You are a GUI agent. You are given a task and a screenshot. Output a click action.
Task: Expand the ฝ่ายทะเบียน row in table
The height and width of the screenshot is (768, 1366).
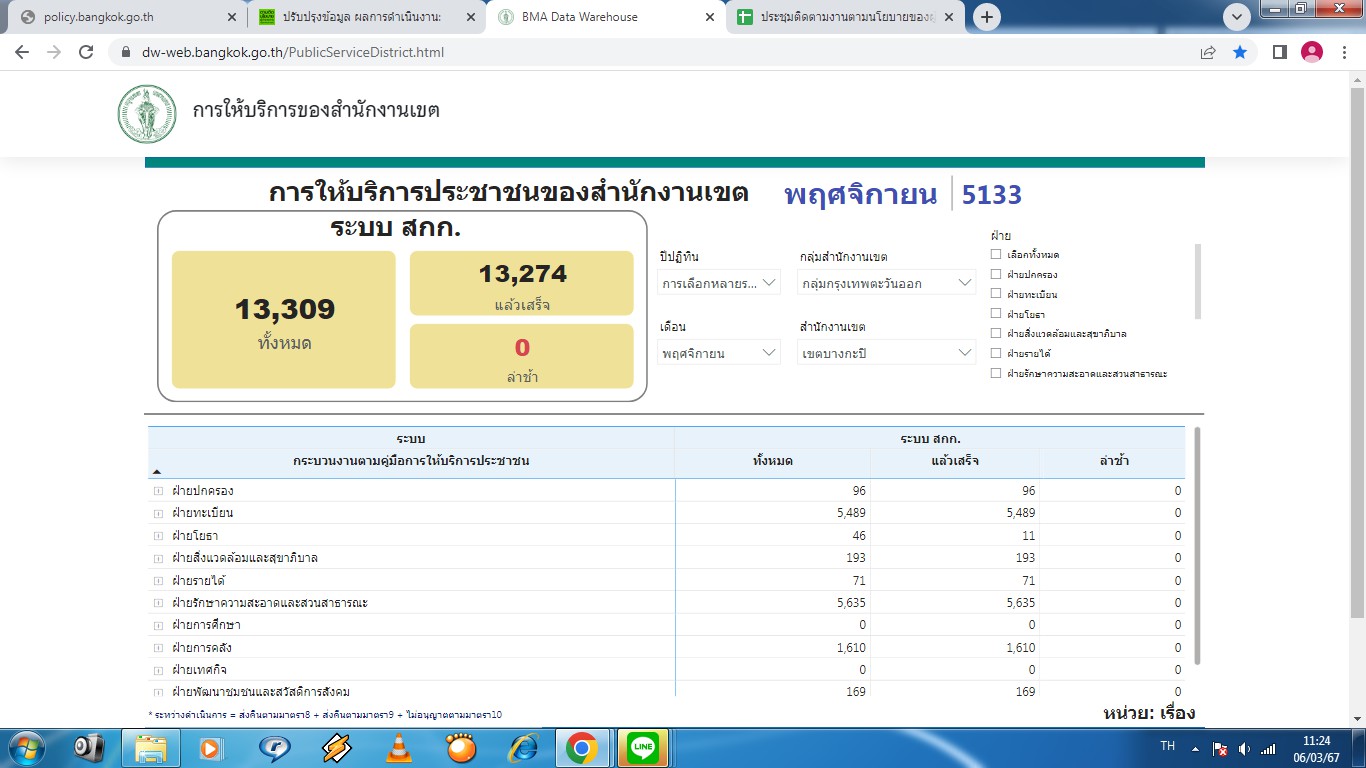pyautogui.click(x=158, y=513)
